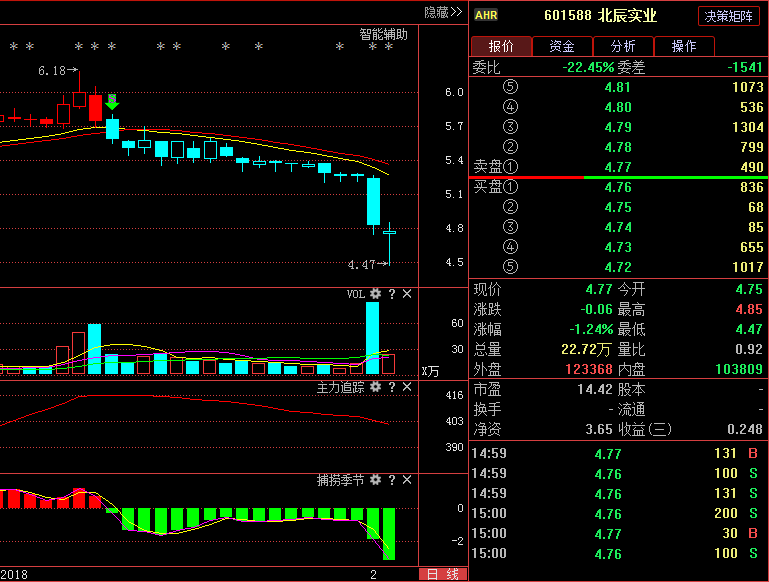The width and height of the screenshot is (769, 582).
Task: Click the green down-arrow signal marker
Action: pyautogui.click(x=112, y=101)
